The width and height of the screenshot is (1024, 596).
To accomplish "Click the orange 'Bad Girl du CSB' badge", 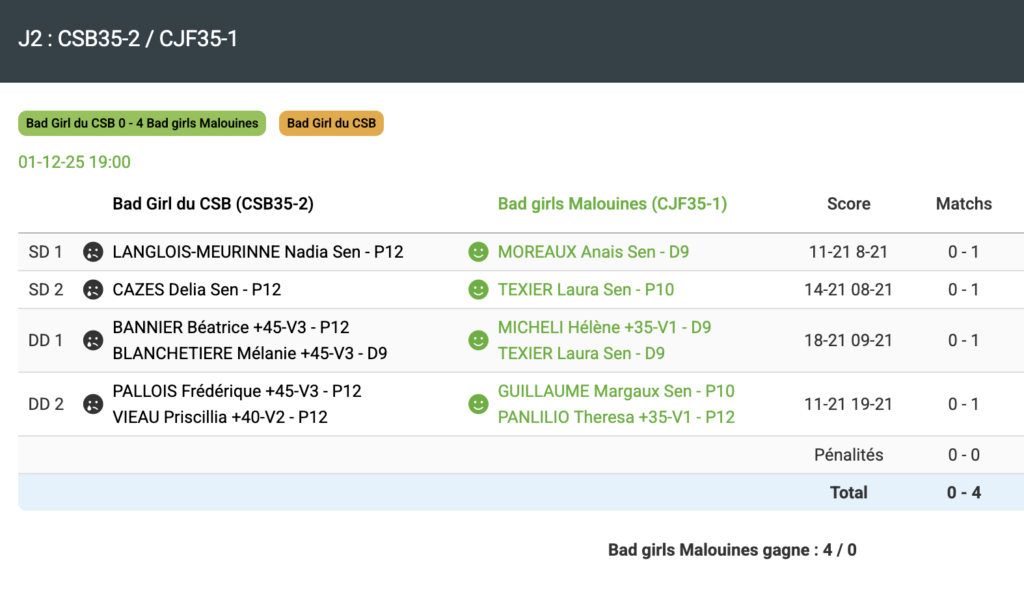I will tap(331, 123).
